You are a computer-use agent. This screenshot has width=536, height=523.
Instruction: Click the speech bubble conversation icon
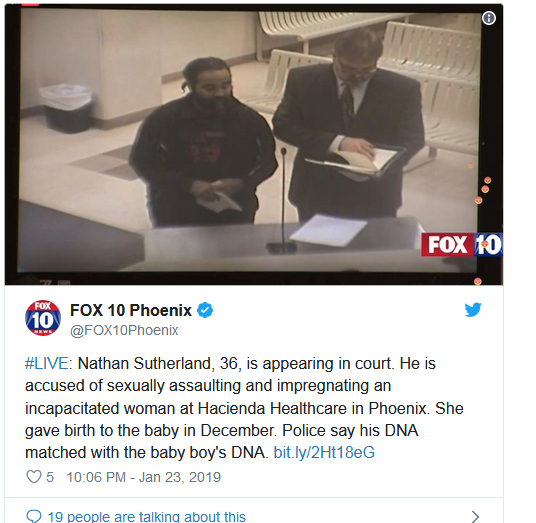pyautogui.click(x=34, y=516)
